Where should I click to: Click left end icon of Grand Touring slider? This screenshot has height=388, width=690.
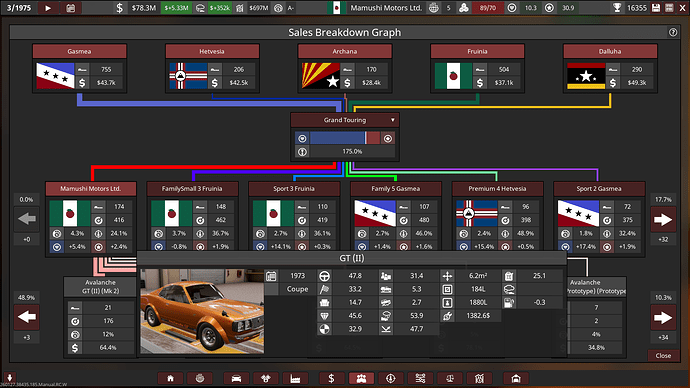302,139
